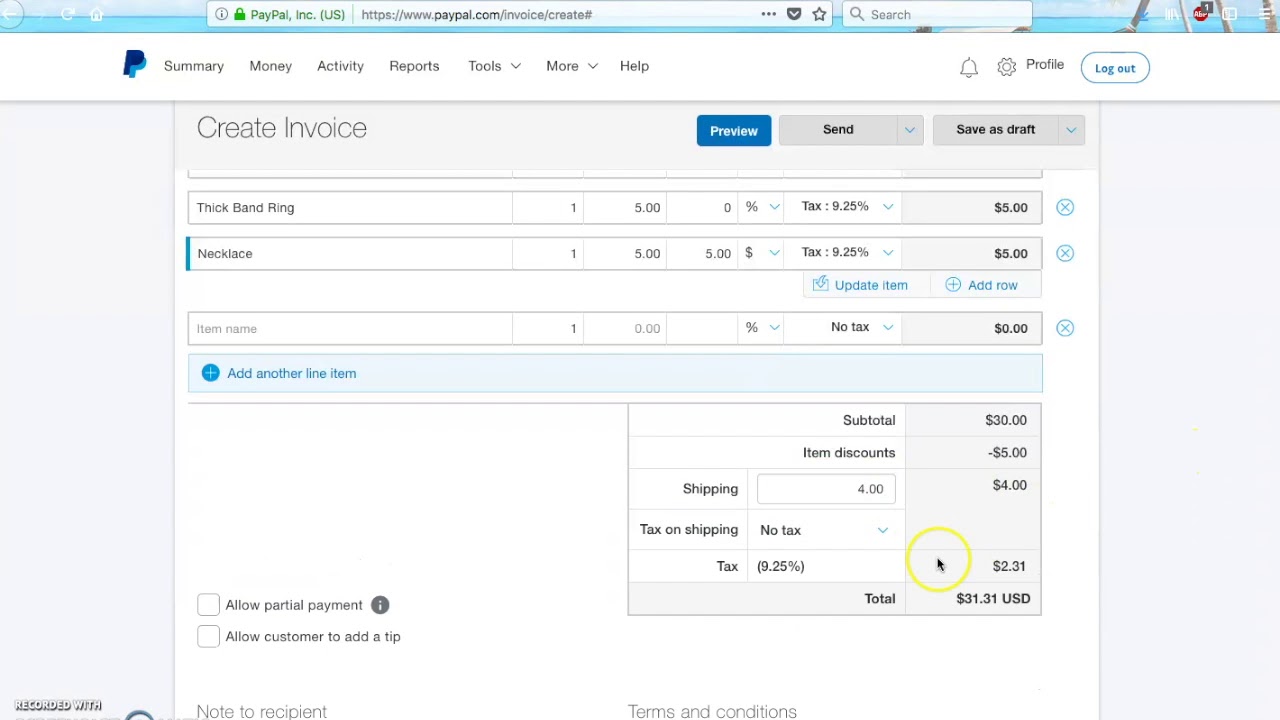Enable Allow customer to add a tip
The width and height of the screenshot is (1280, 720).
tap(208, 637)
